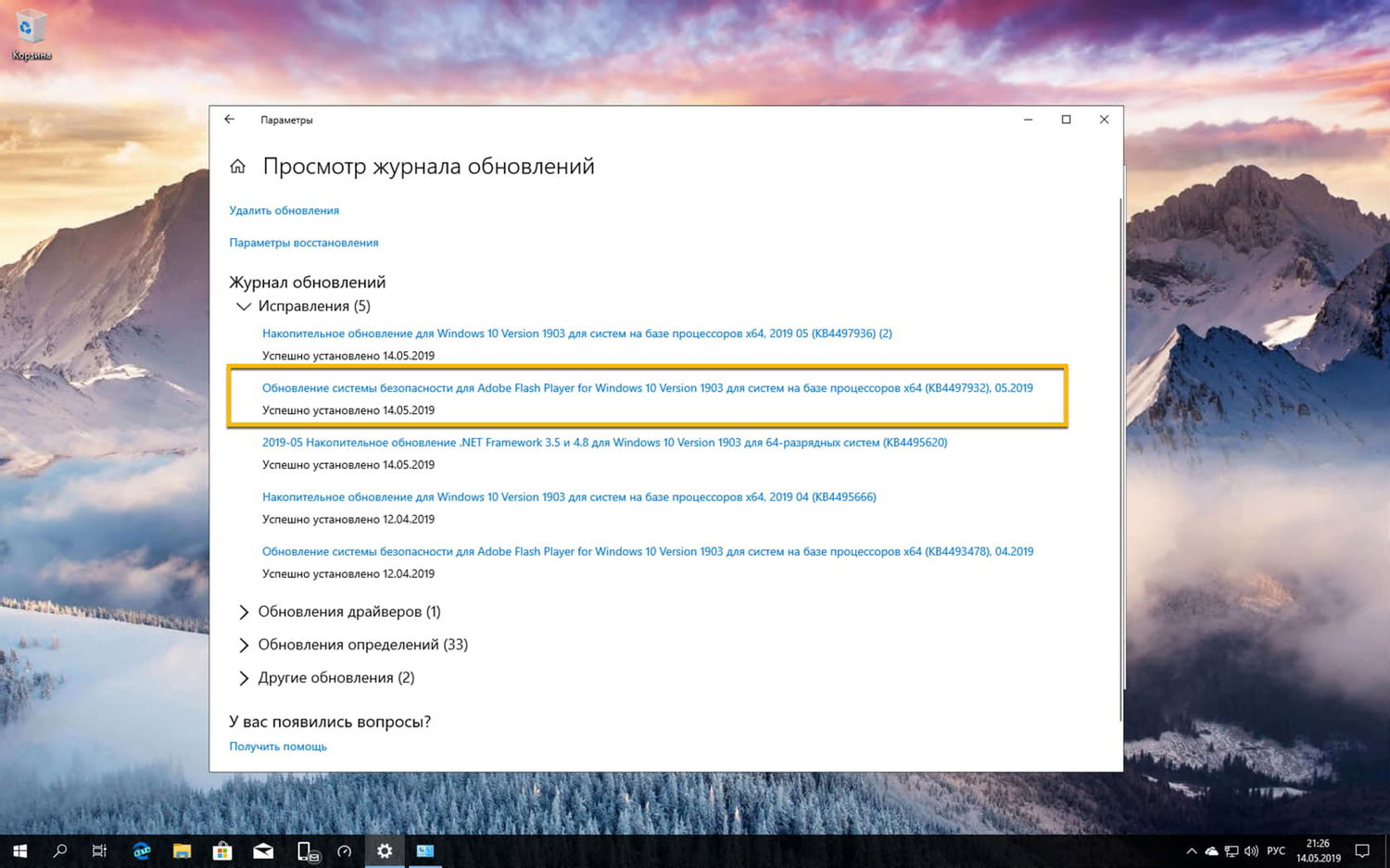This screenshot has width=1390, height=868.
Task: Open Параметры восстановления
Action: point(304,242)
